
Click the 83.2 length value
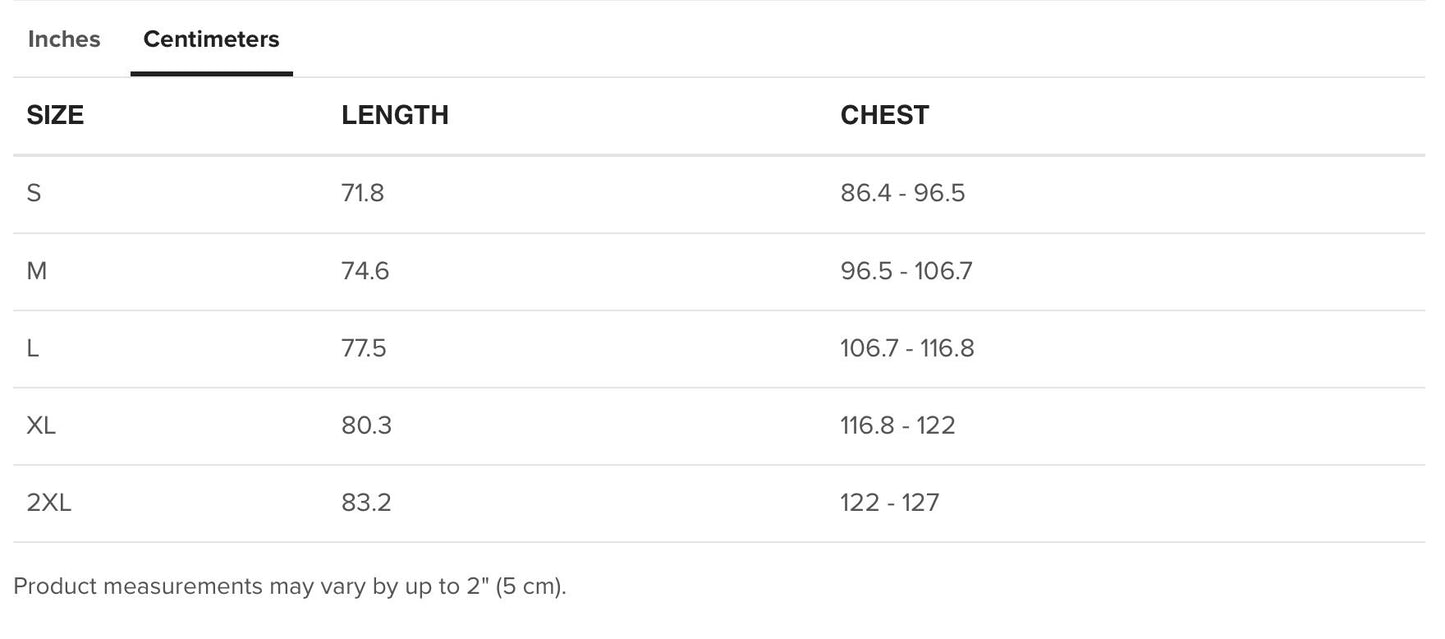point(366,502)
